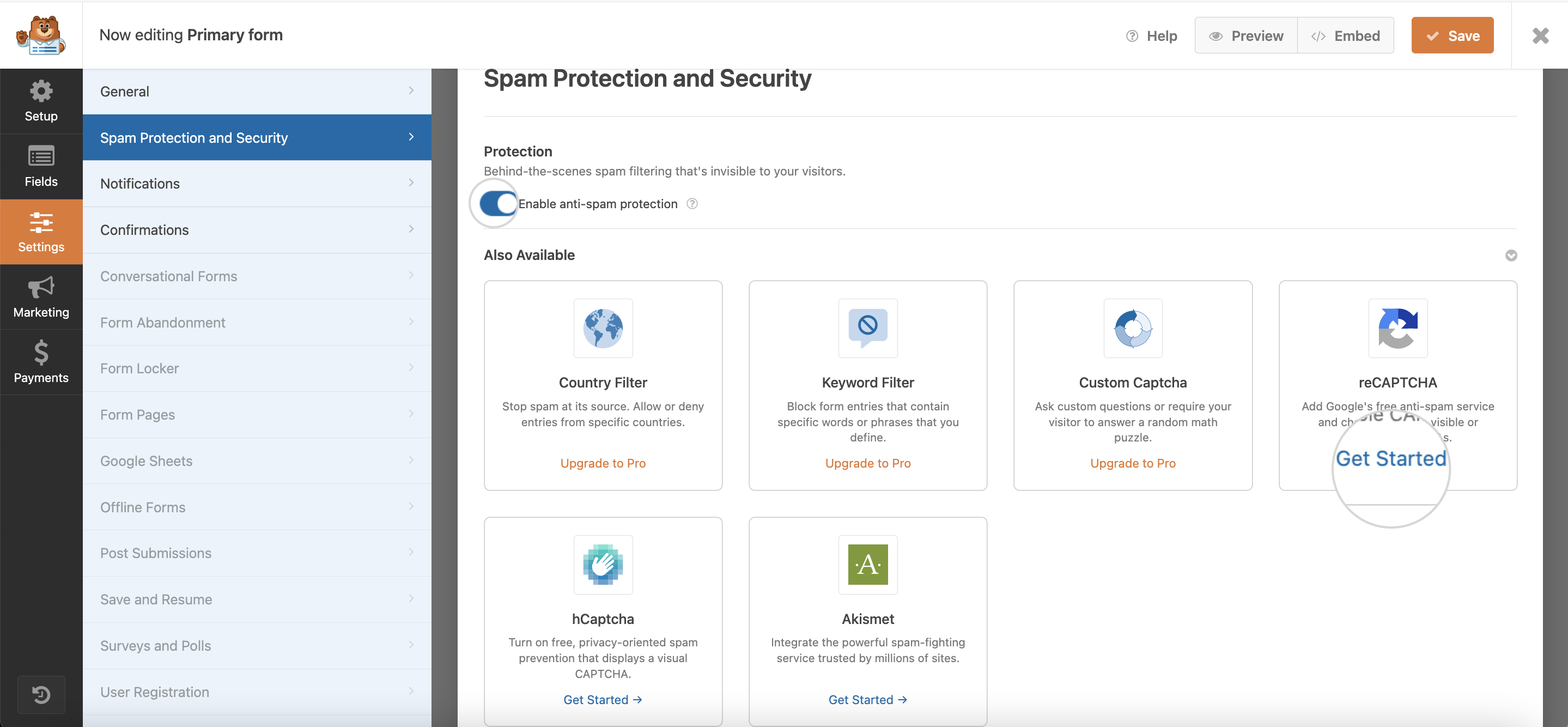Open Form Locker settings
The image size is (1568, 727).
coord(257,368)
